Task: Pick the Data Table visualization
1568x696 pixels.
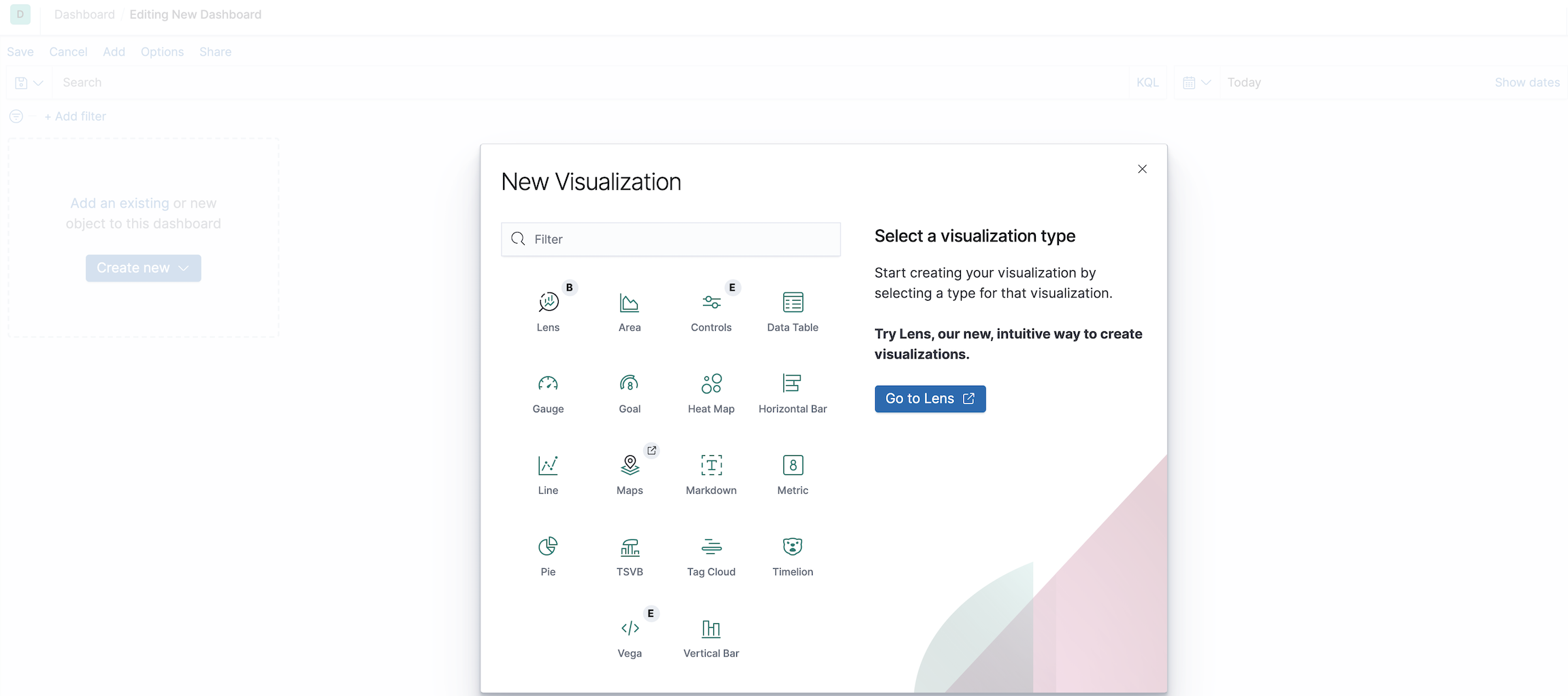Action: (792, 310)
